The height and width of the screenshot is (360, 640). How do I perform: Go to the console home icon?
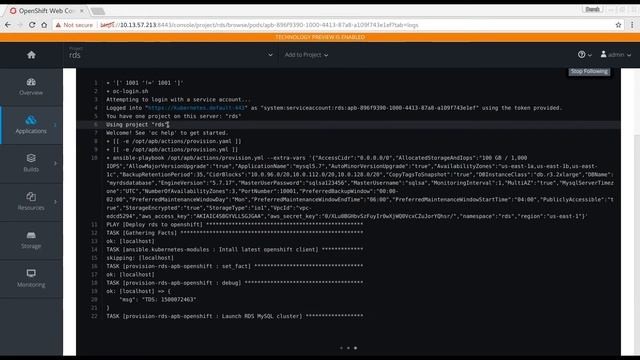coord(31,55)
